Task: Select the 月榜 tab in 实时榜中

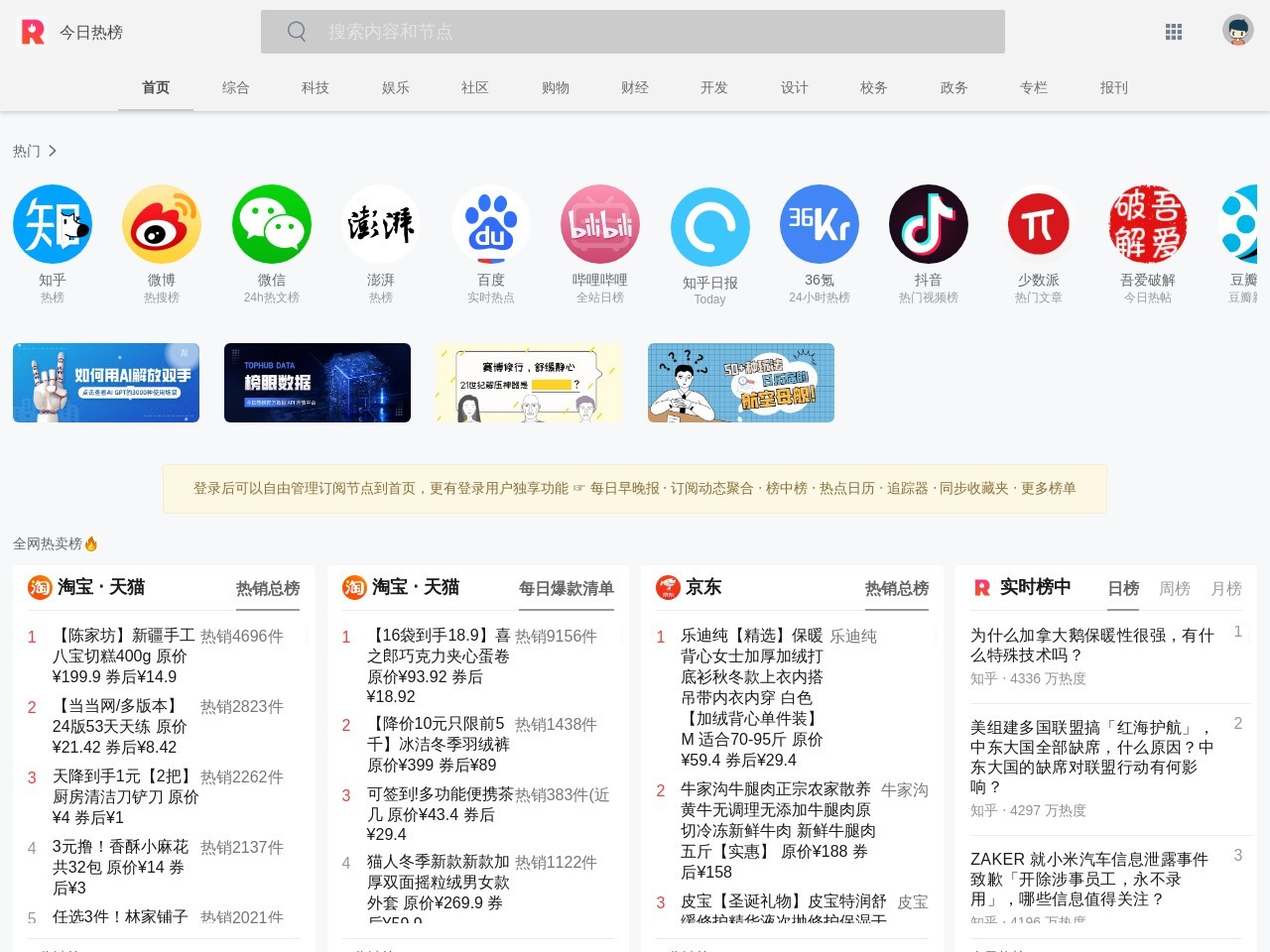Action: (x=1226, y=588)
